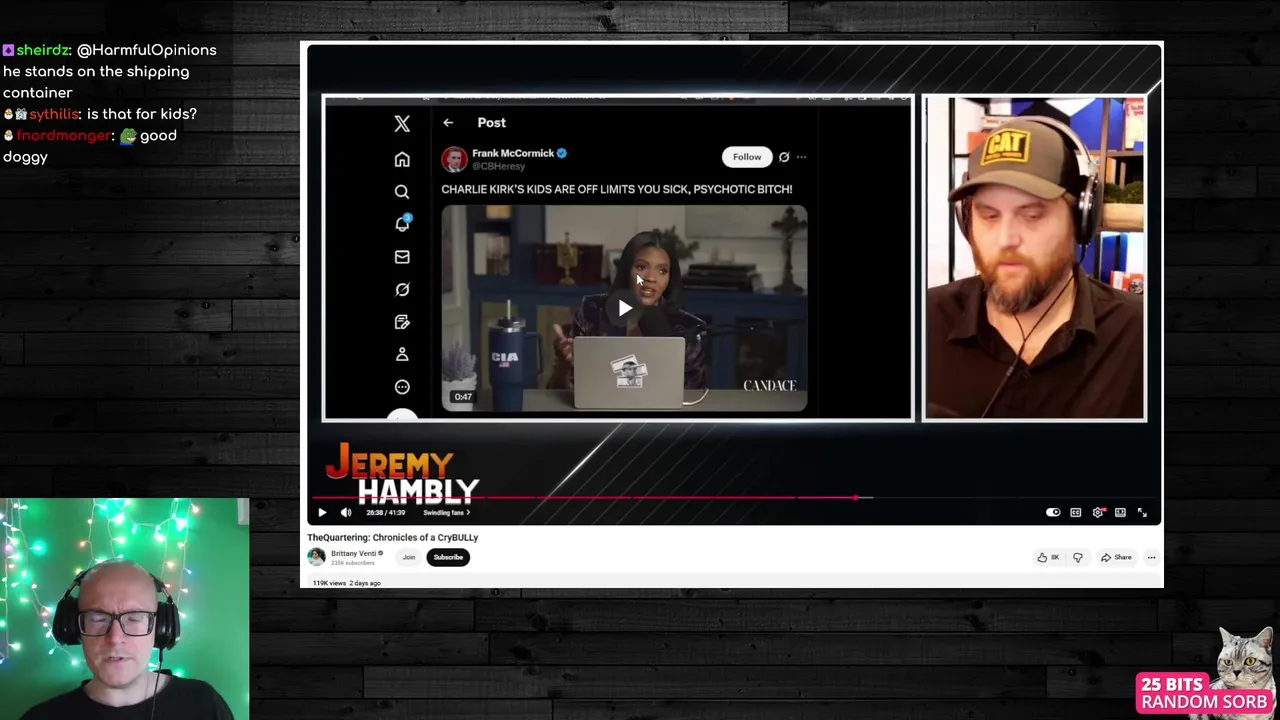Toggle the YouTube autoplay switch
This screenshot has width=1280, height=720.
[1053, 512]
